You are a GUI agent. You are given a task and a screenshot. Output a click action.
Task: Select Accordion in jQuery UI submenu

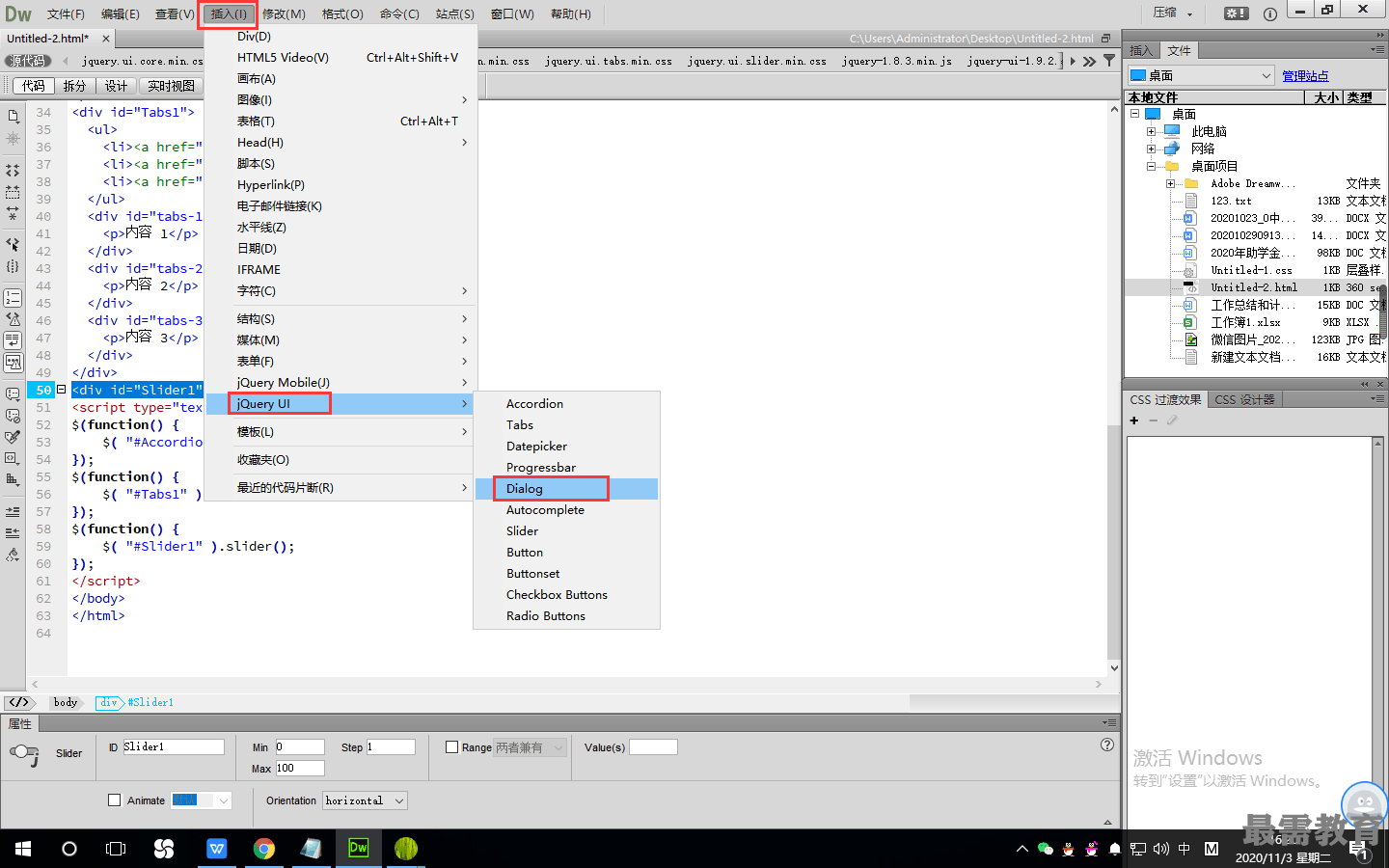pyautogui.click(x=565, y=404)
